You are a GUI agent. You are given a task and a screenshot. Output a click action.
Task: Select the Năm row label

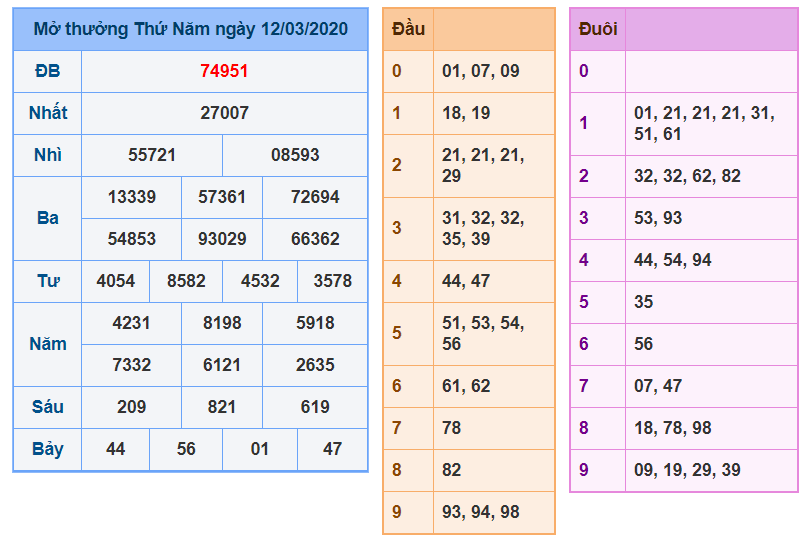point(47,344)
